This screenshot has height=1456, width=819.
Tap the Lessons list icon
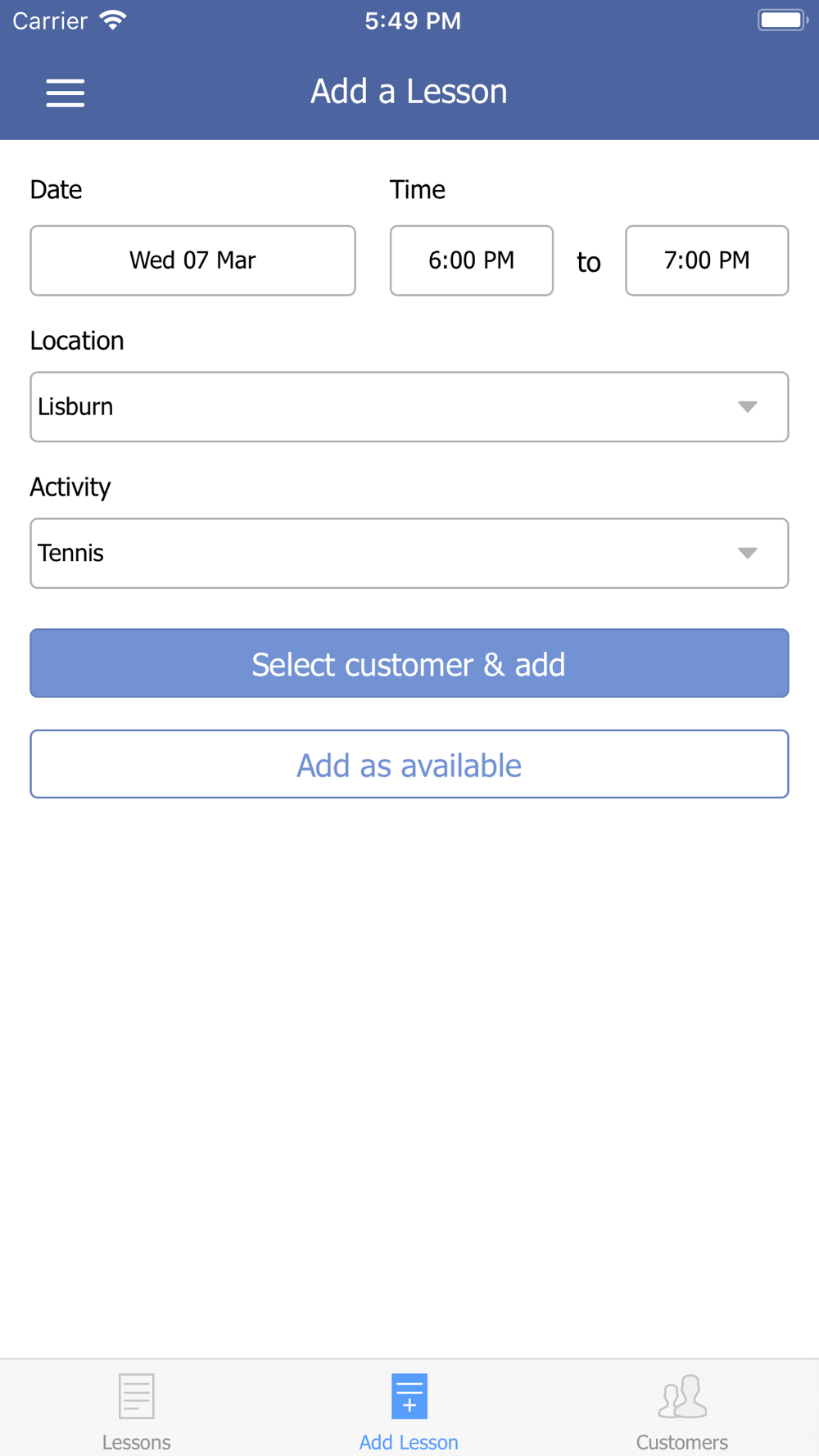136,1395
